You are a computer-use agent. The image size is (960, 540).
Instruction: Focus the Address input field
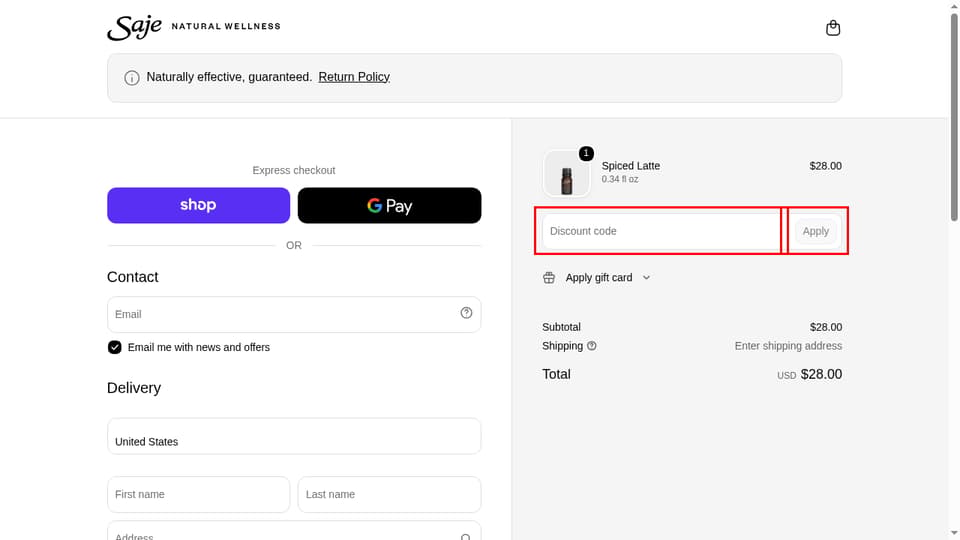tap(294, 530)
